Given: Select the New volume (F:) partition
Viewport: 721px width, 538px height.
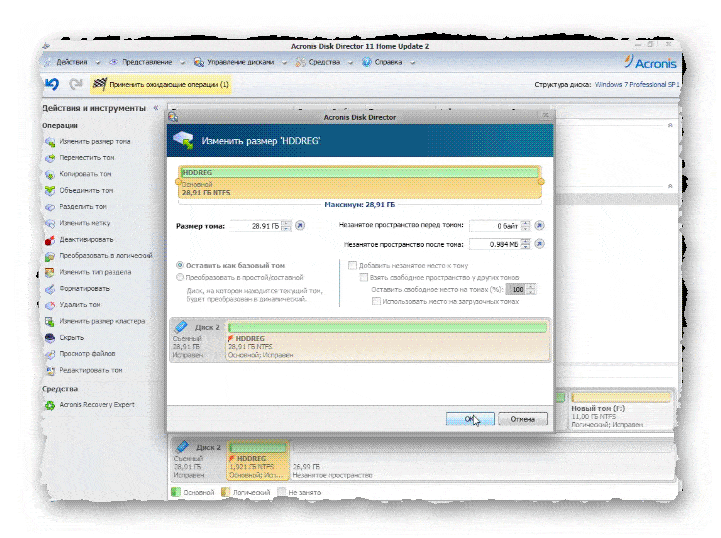Looking at the screenshot, I should [x=621, y=411].
